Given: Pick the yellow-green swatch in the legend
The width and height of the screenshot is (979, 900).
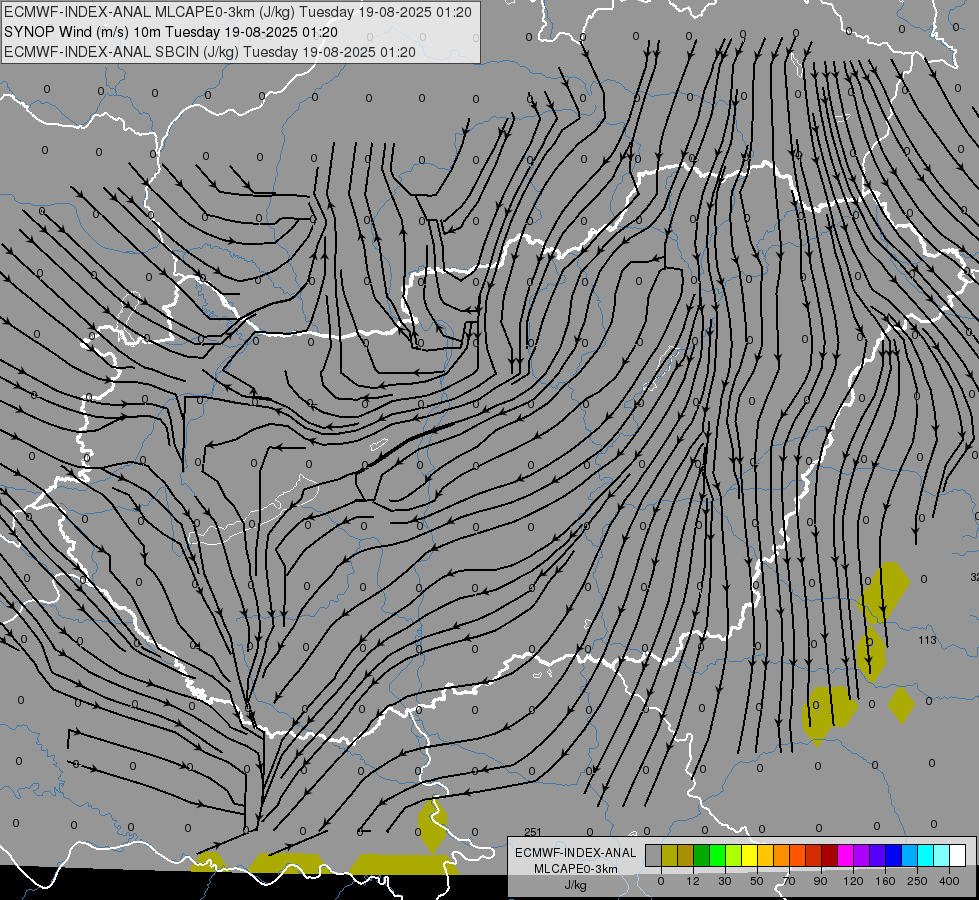Looking at the screenshot, I should tap(734, 855).
